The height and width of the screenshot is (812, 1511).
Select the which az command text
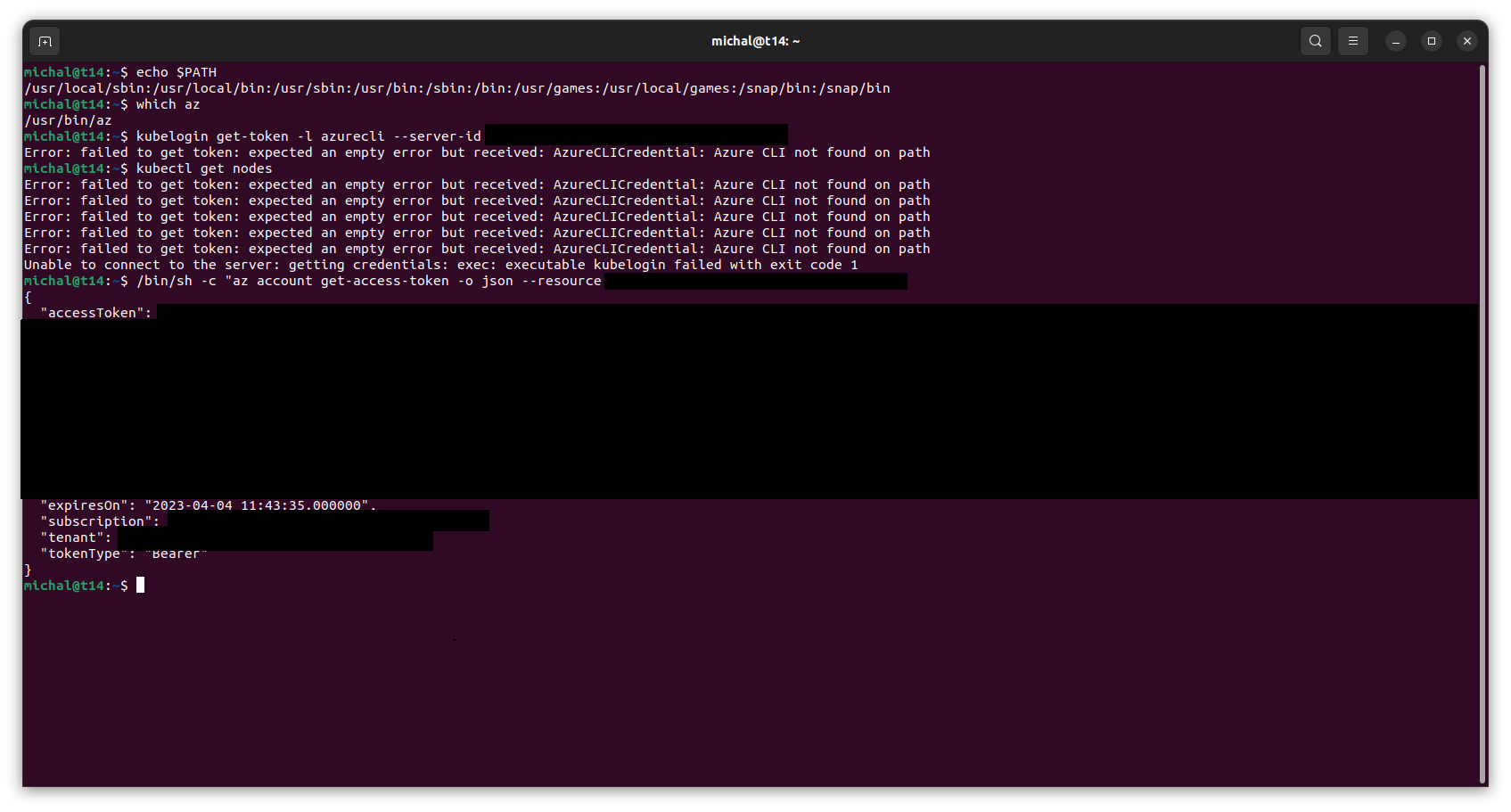point(169,103)
